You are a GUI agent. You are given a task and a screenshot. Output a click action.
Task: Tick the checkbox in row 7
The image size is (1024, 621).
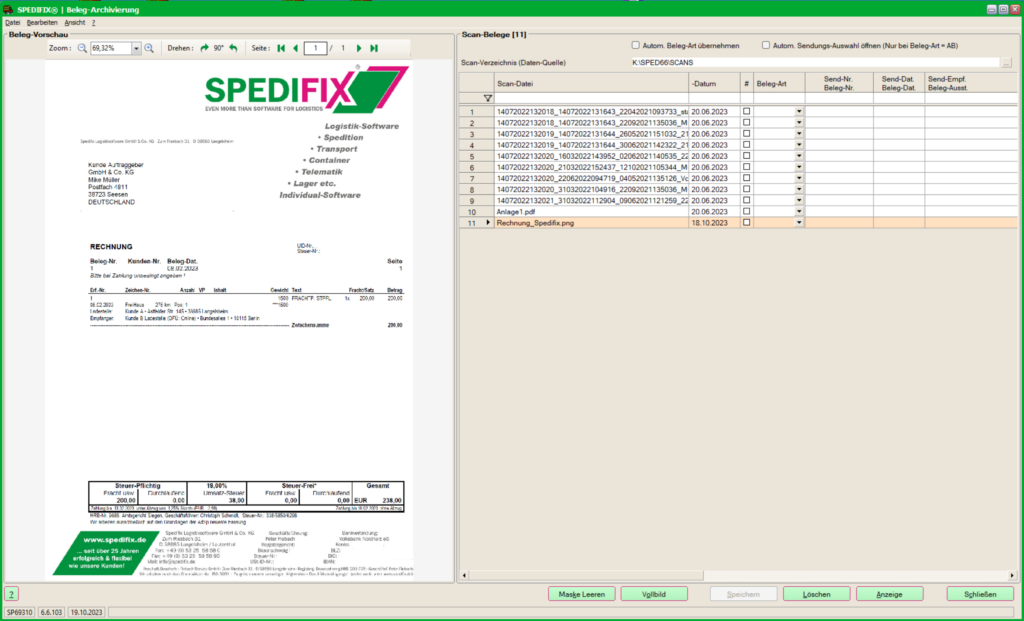coord(746,178)
